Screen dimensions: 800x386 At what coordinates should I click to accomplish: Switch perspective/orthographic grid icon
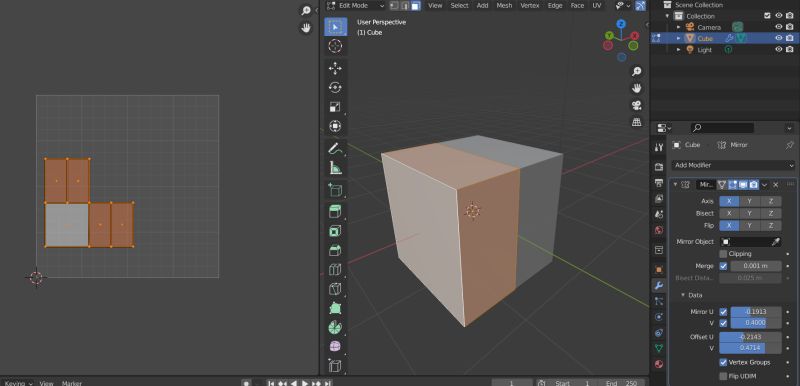tap(637, 122)
